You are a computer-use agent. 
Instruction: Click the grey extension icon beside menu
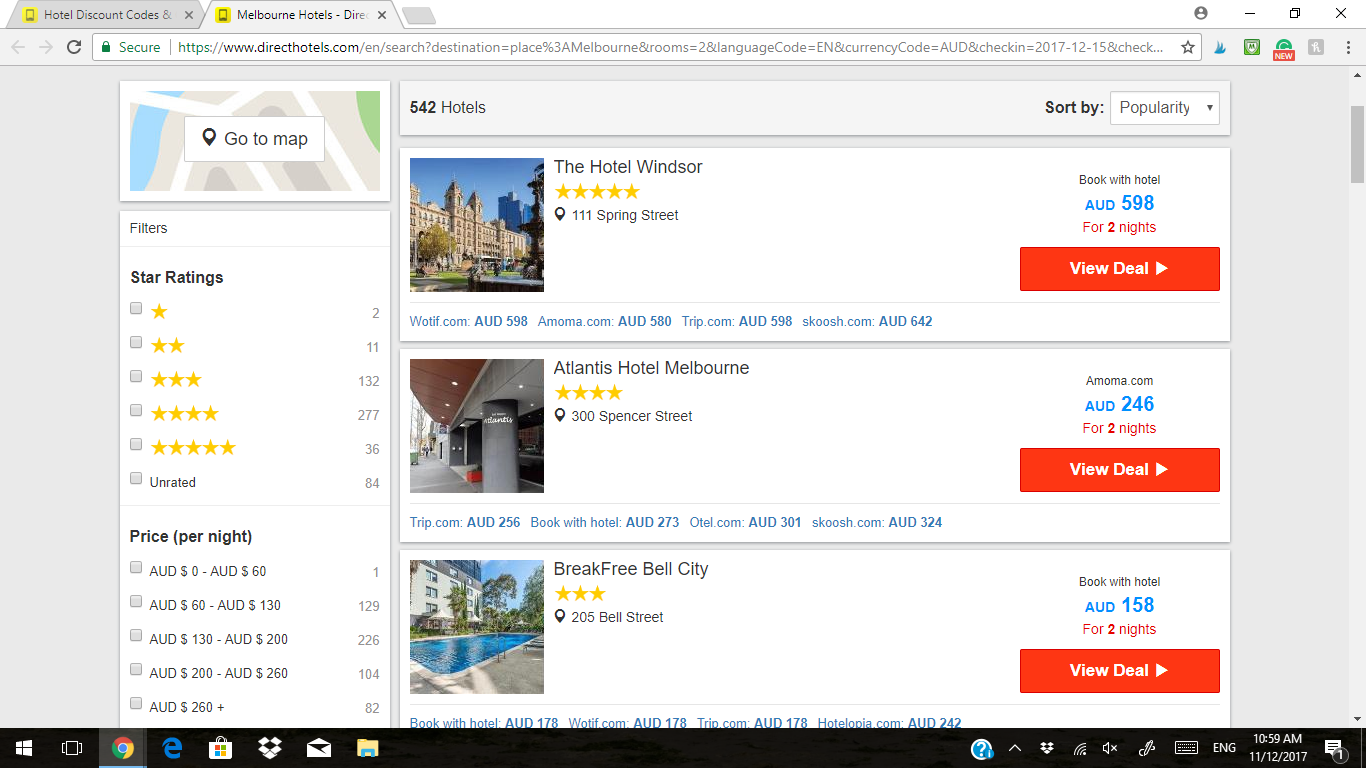pos(1316,47)
